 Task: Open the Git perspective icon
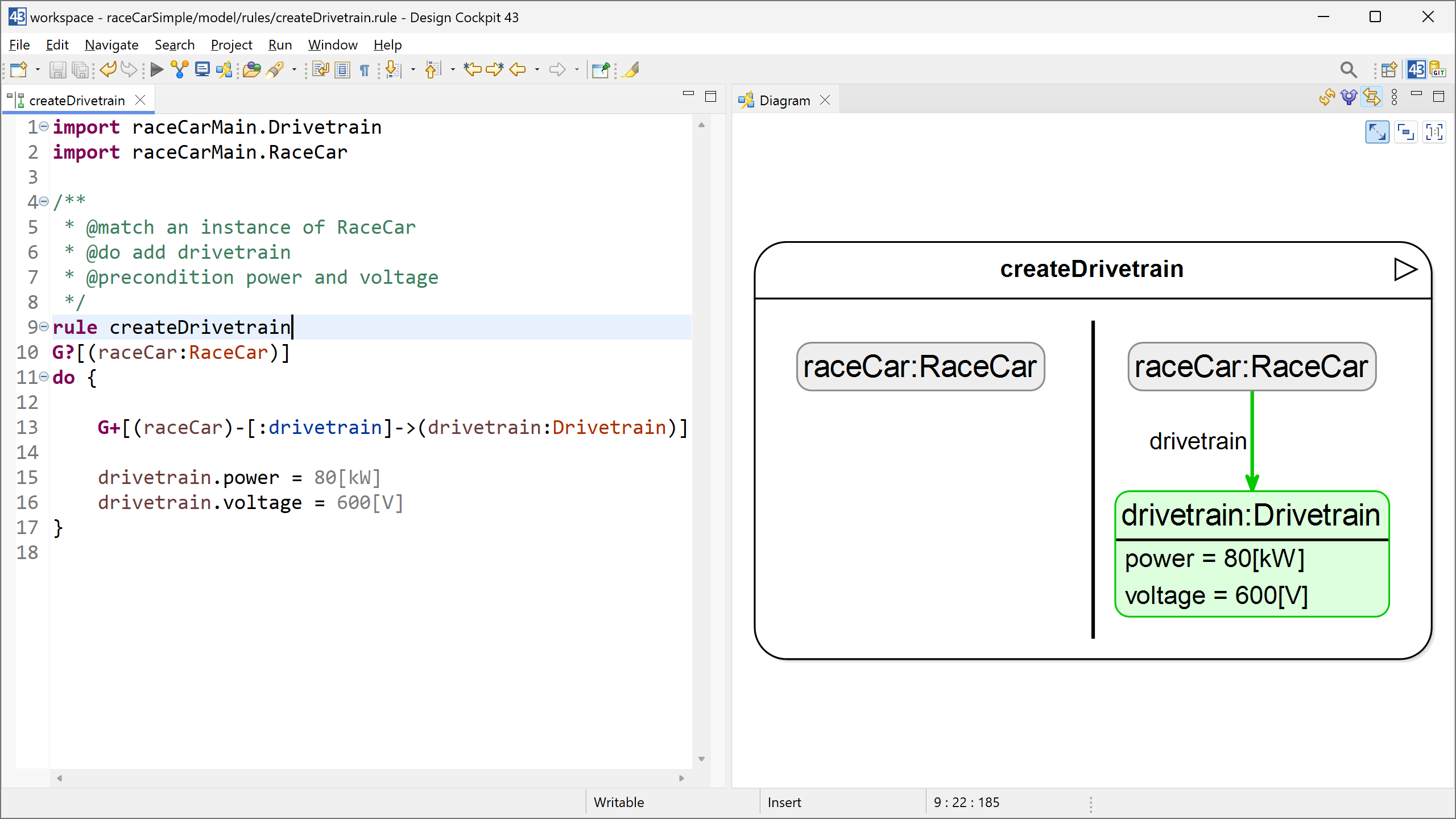(1438, 69)
